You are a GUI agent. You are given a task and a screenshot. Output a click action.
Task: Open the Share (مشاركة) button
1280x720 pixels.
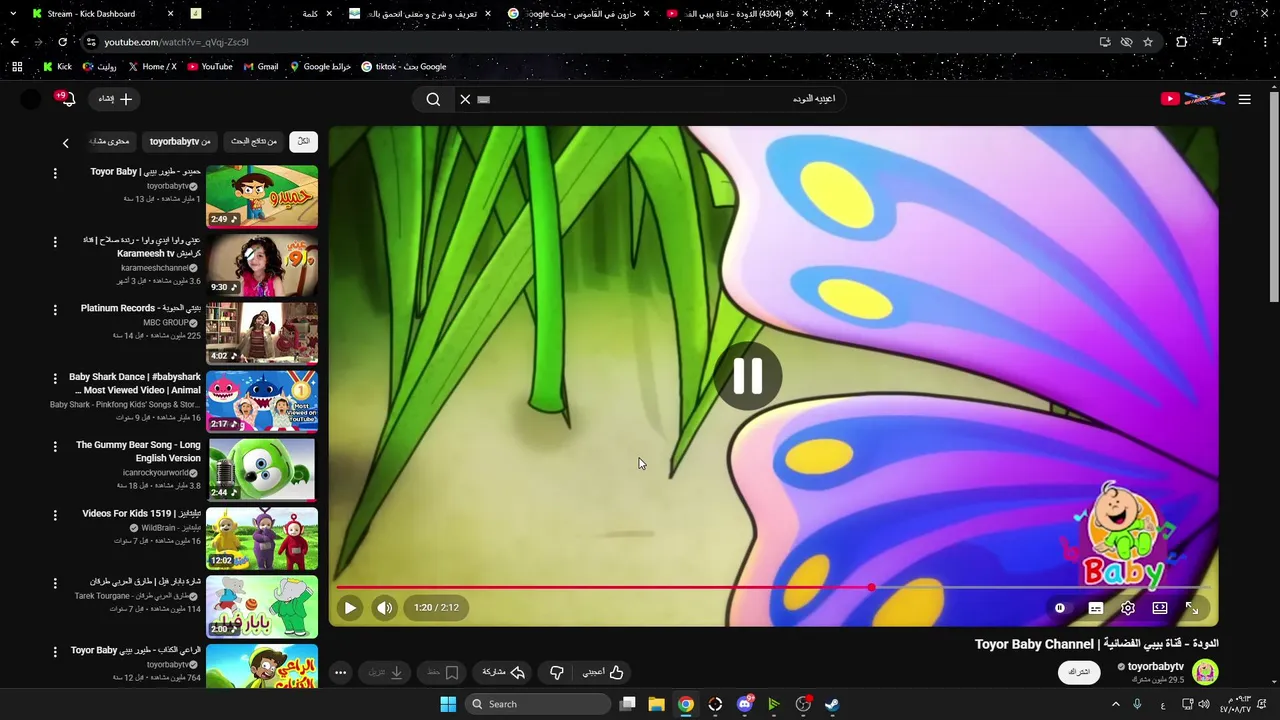coord(504,673)
